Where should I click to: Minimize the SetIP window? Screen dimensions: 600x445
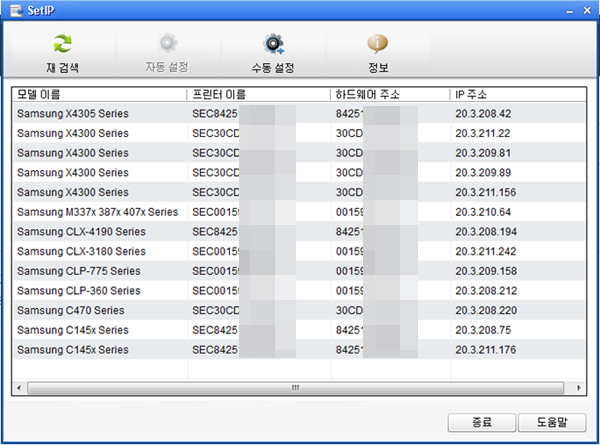click(570, 11)
